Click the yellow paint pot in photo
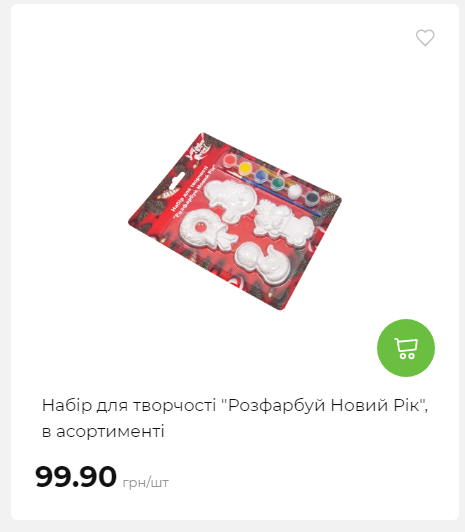This screenshot has height=532, width=465. [x=245, y=168]
